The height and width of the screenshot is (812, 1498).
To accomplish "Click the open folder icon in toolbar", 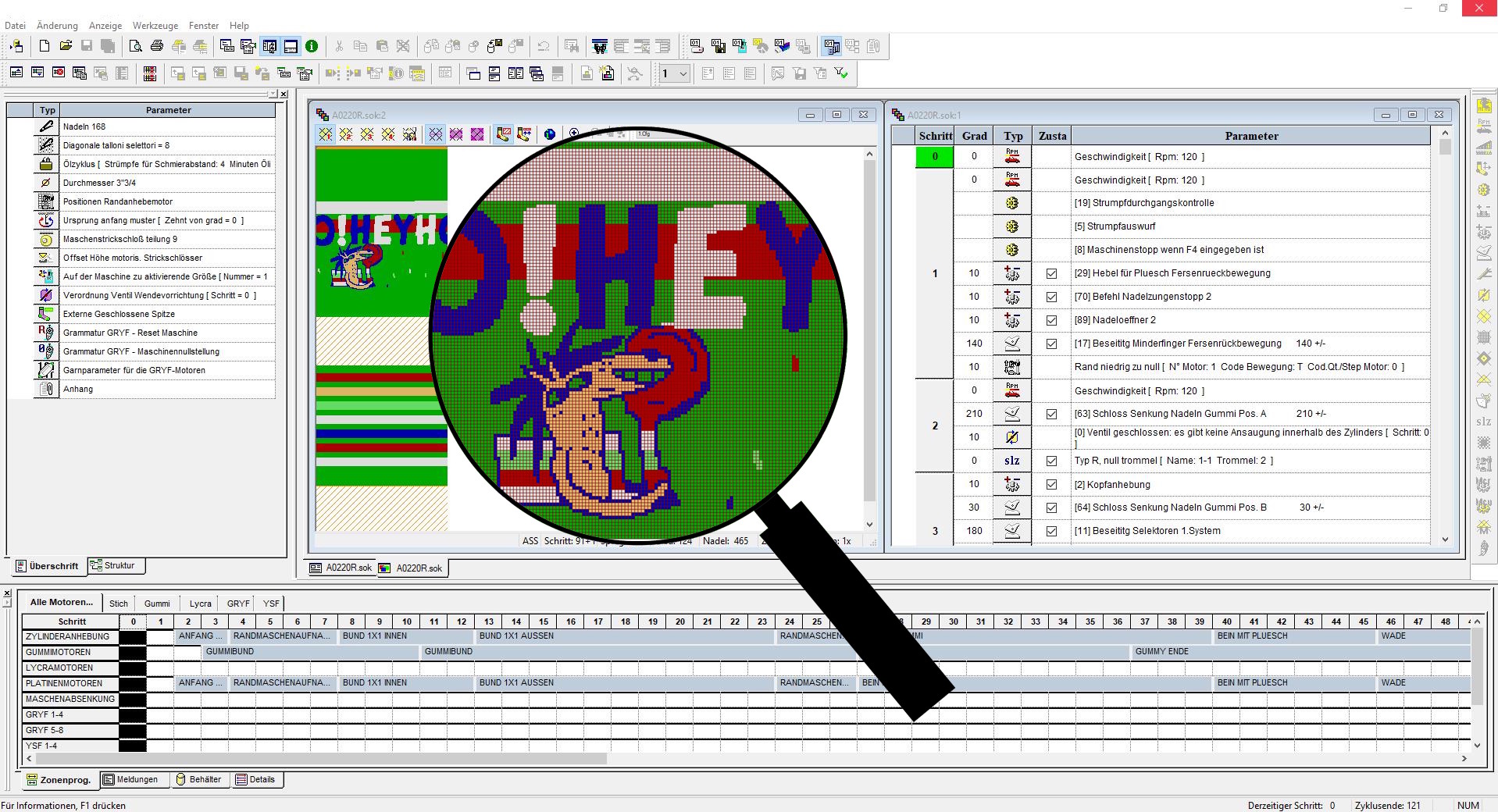I will 66,47.
